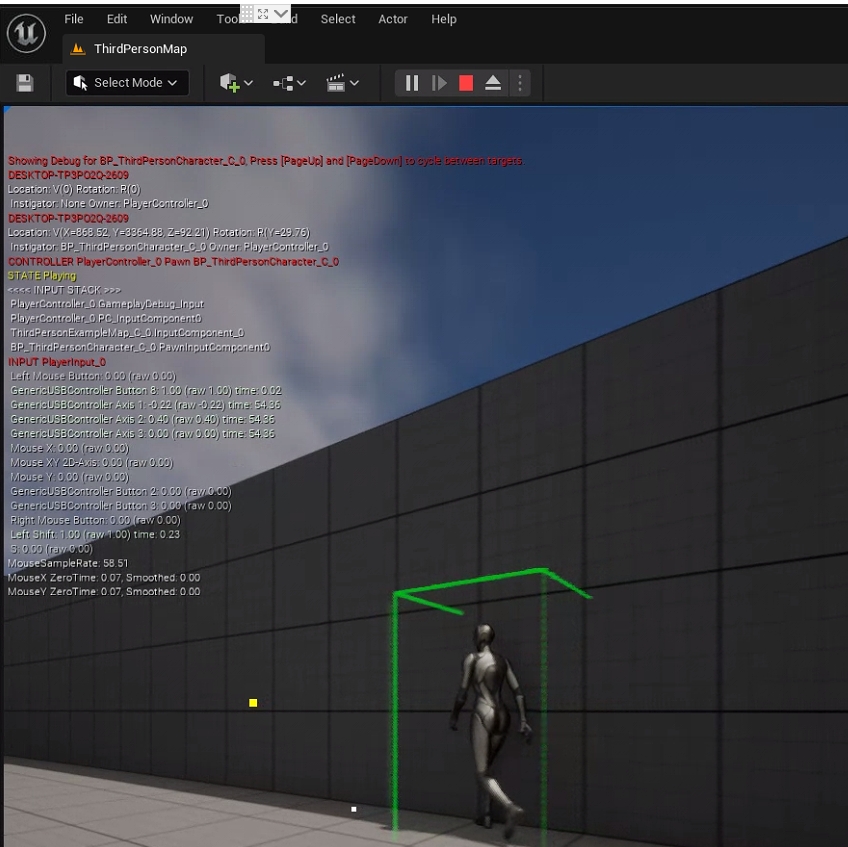848x847 pixels.
Task: Open the Actor menu
Action: coord(393,19)
